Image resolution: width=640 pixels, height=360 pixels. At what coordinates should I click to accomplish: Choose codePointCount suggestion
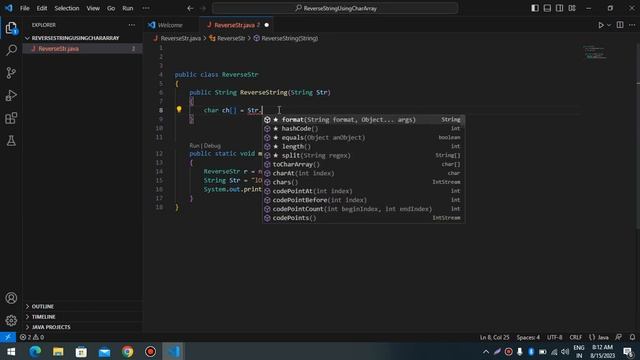(363, 209)
